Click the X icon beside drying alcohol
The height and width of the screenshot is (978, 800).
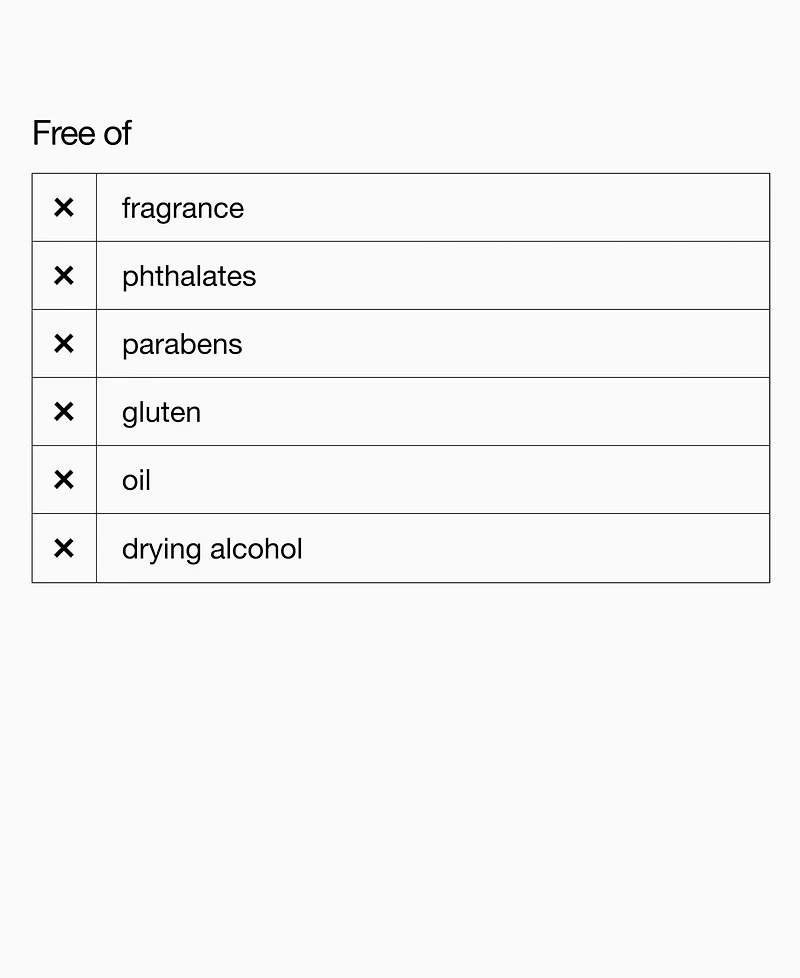click(64, 548)
